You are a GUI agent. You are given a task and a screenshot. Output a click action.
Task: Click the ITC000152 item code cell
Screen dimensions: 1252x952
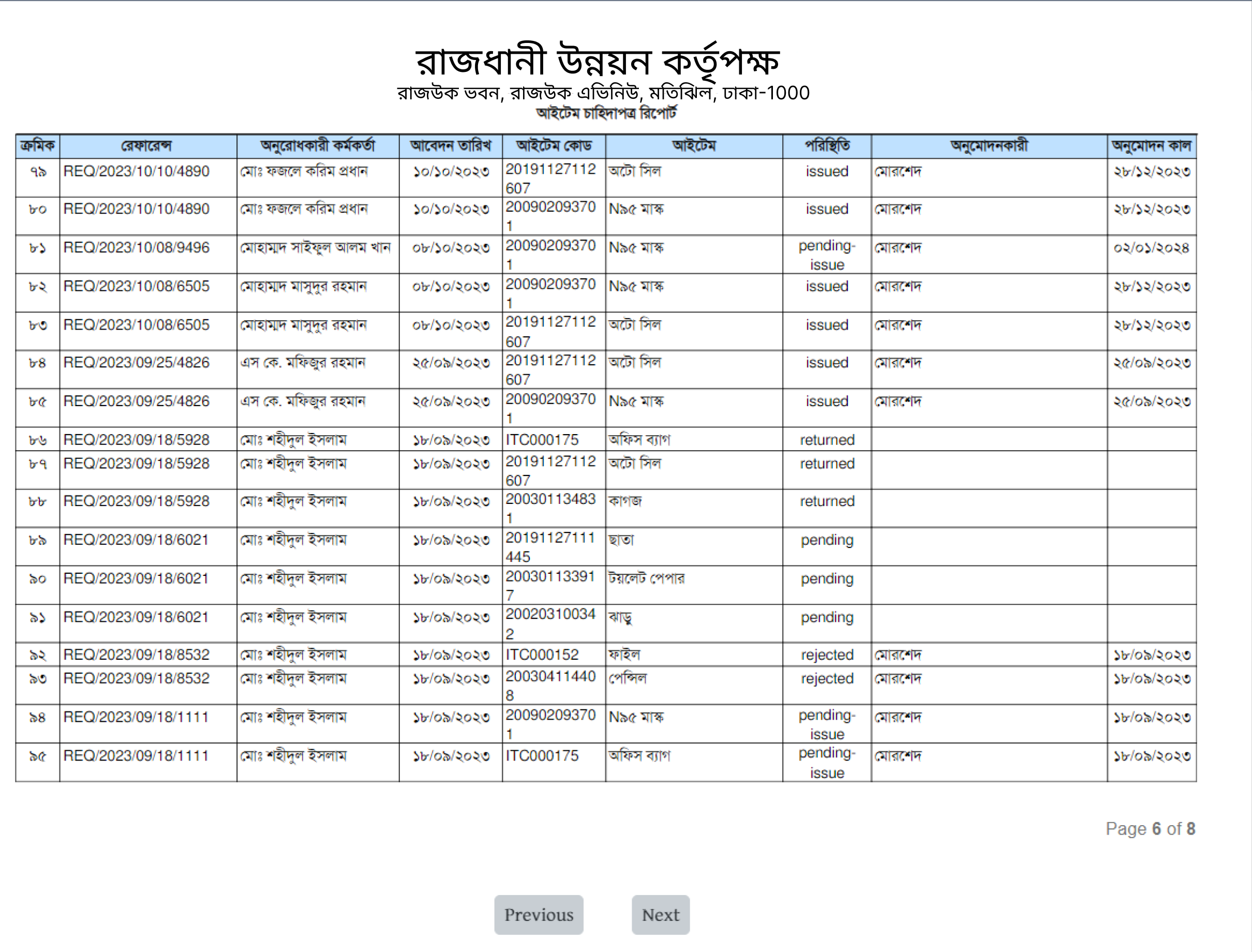[554, 654]
